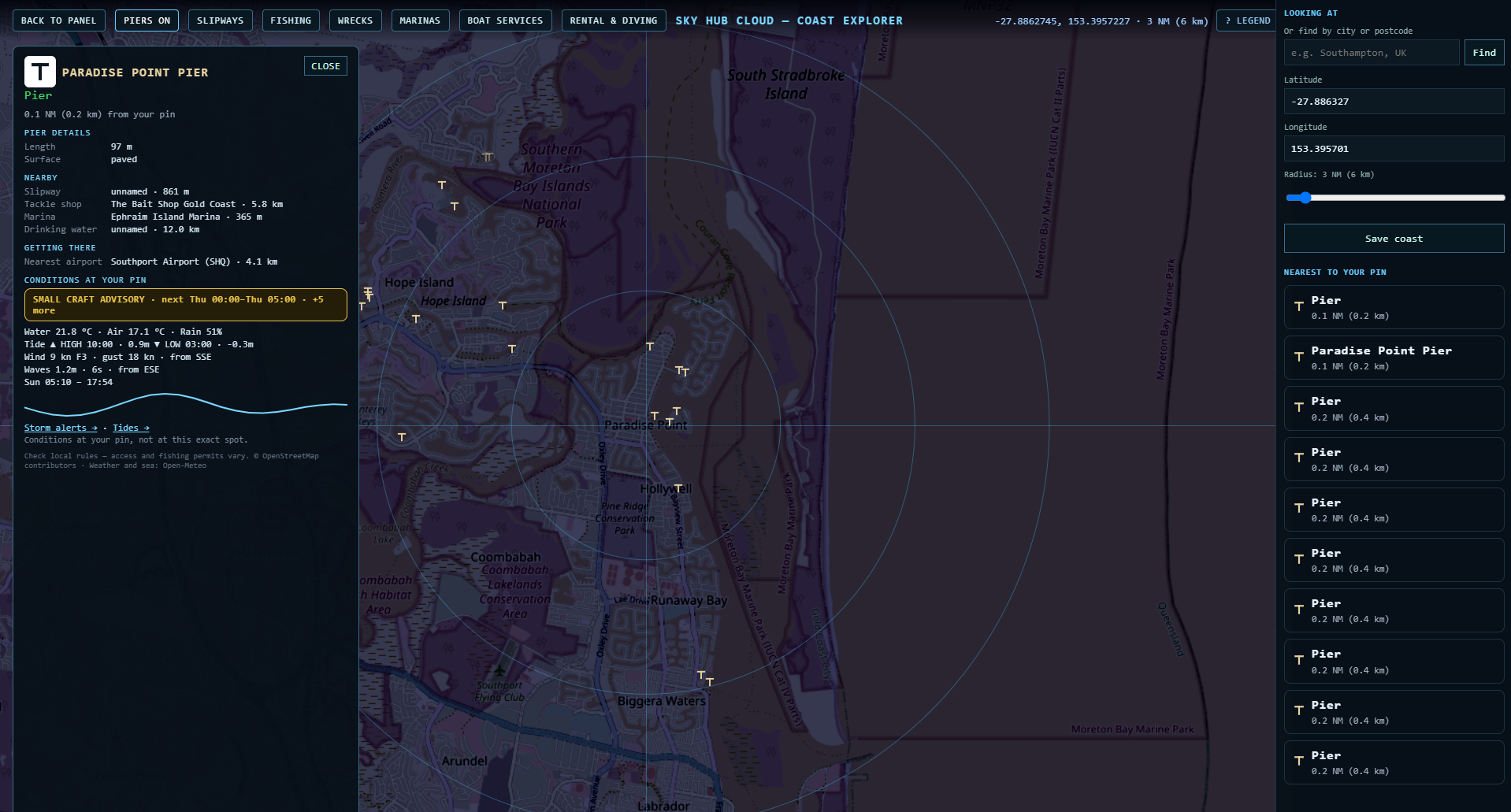The height and width of the screenshot is (812, 1511).
Task: Click the tide curve chart
Action: [186, 404]
